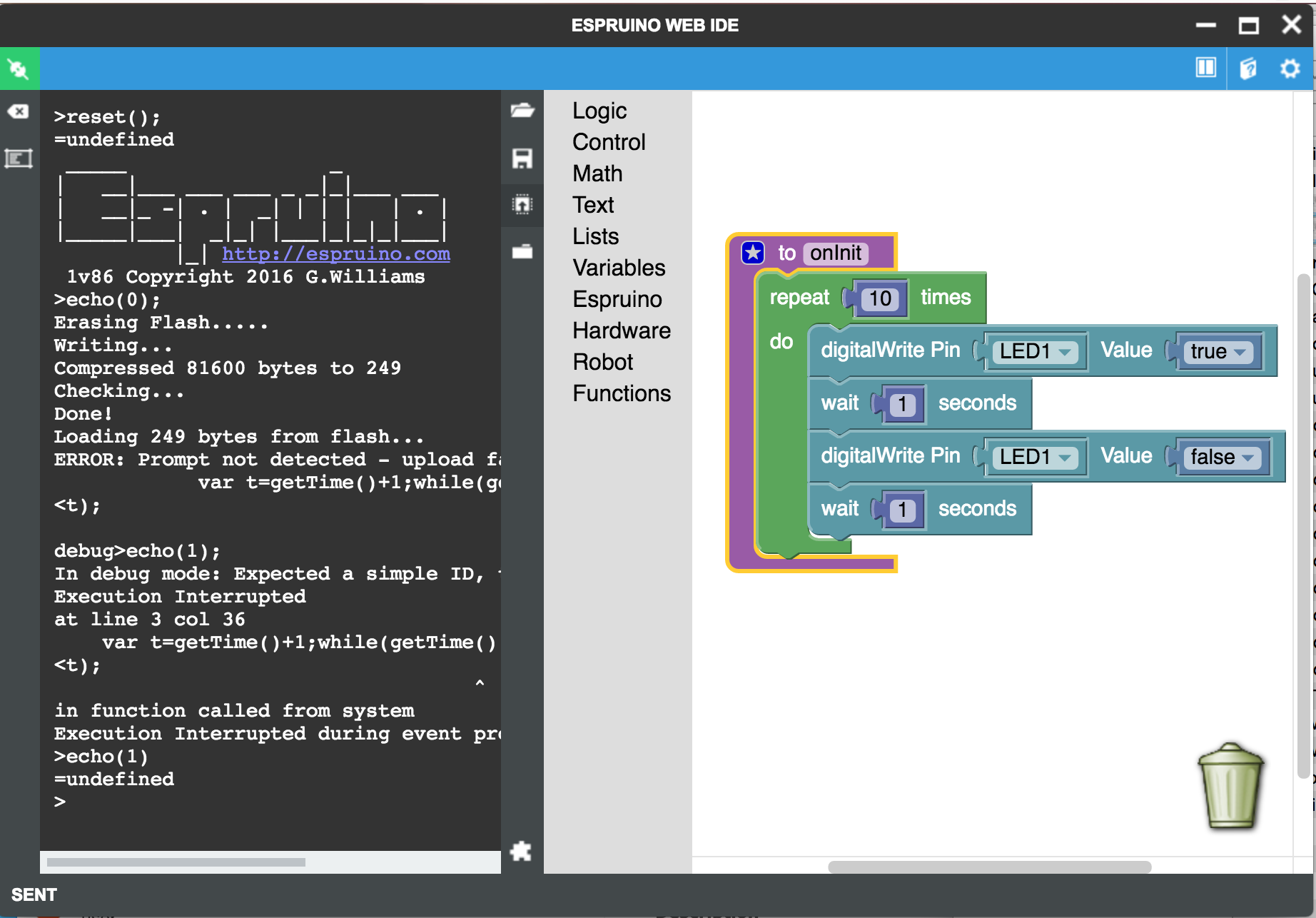Screen dimensions: 1316x918
Task: Send code to Espruino chip icon
Action: click(x=522, y=205)
